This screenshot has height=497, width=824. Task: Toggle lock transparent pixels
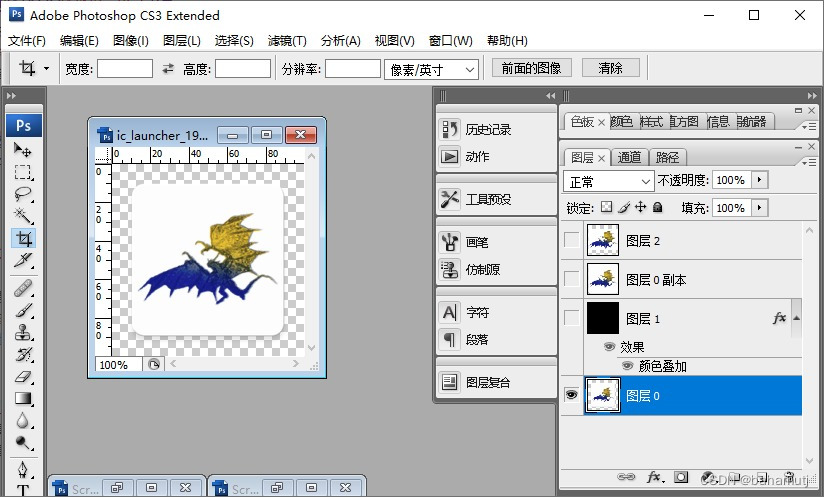pyautogui.click(x=606, y=207)
